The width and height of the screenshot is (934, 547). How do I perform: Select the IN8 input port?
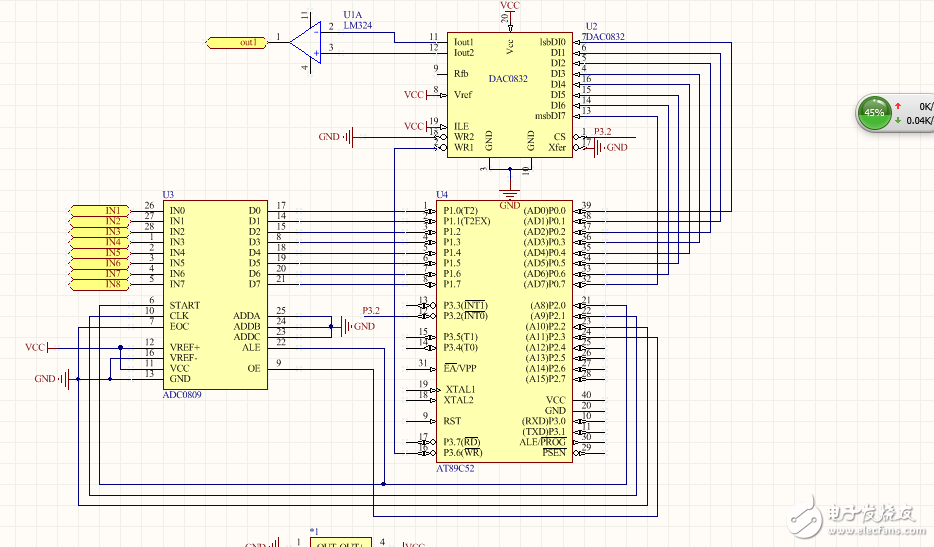click(x=99, y=284)
